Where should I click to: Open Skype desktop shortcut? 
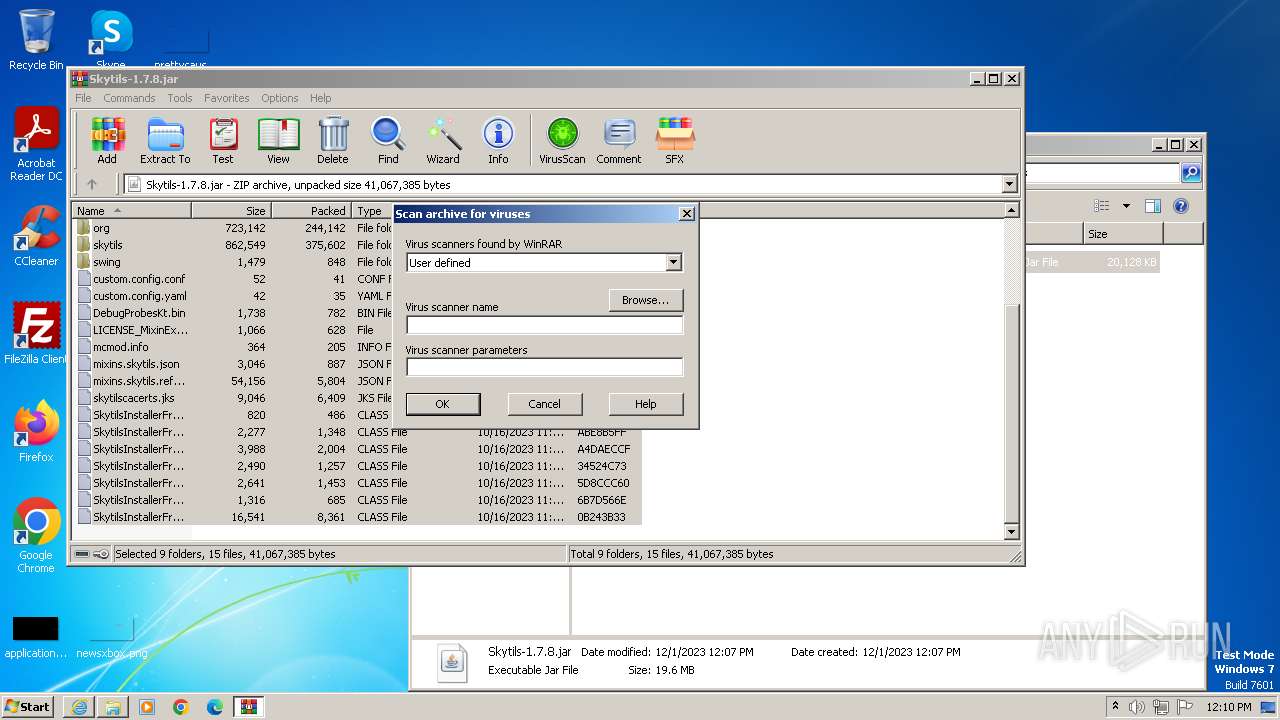tap(111, 40)
